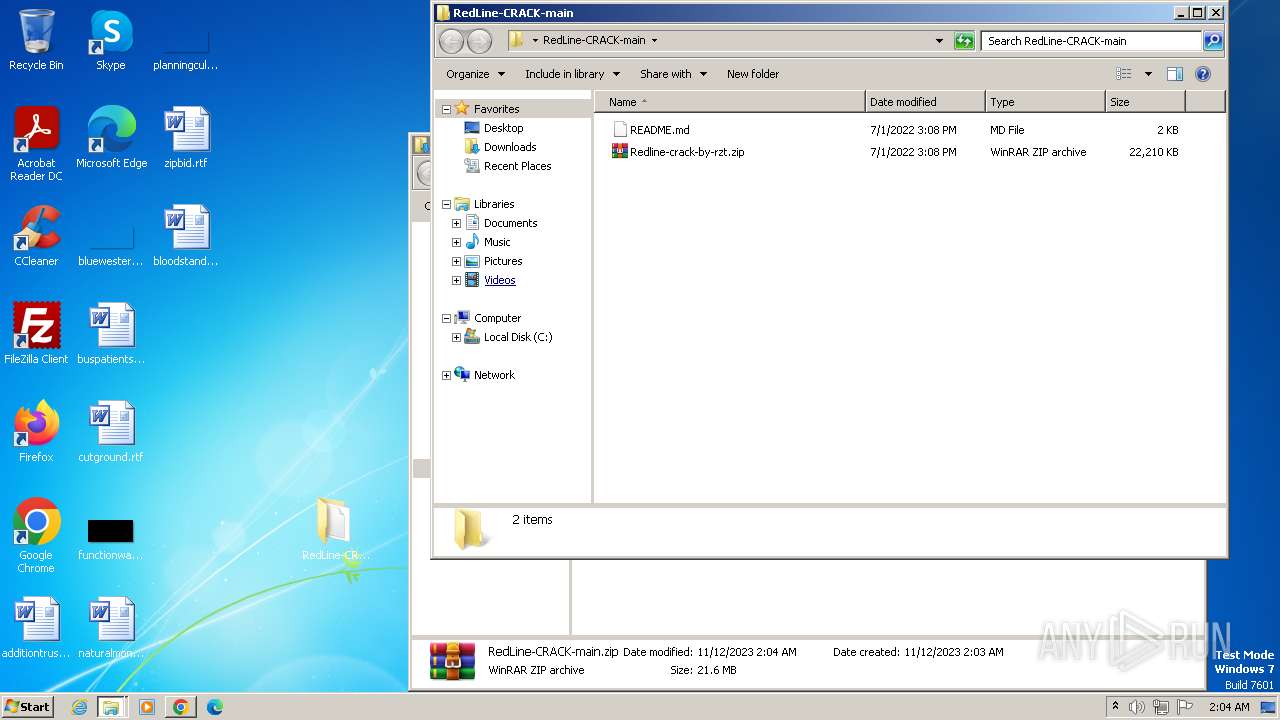Sort files by the Type column header
Screen dimensions: 1280x720
point(1045,102)
